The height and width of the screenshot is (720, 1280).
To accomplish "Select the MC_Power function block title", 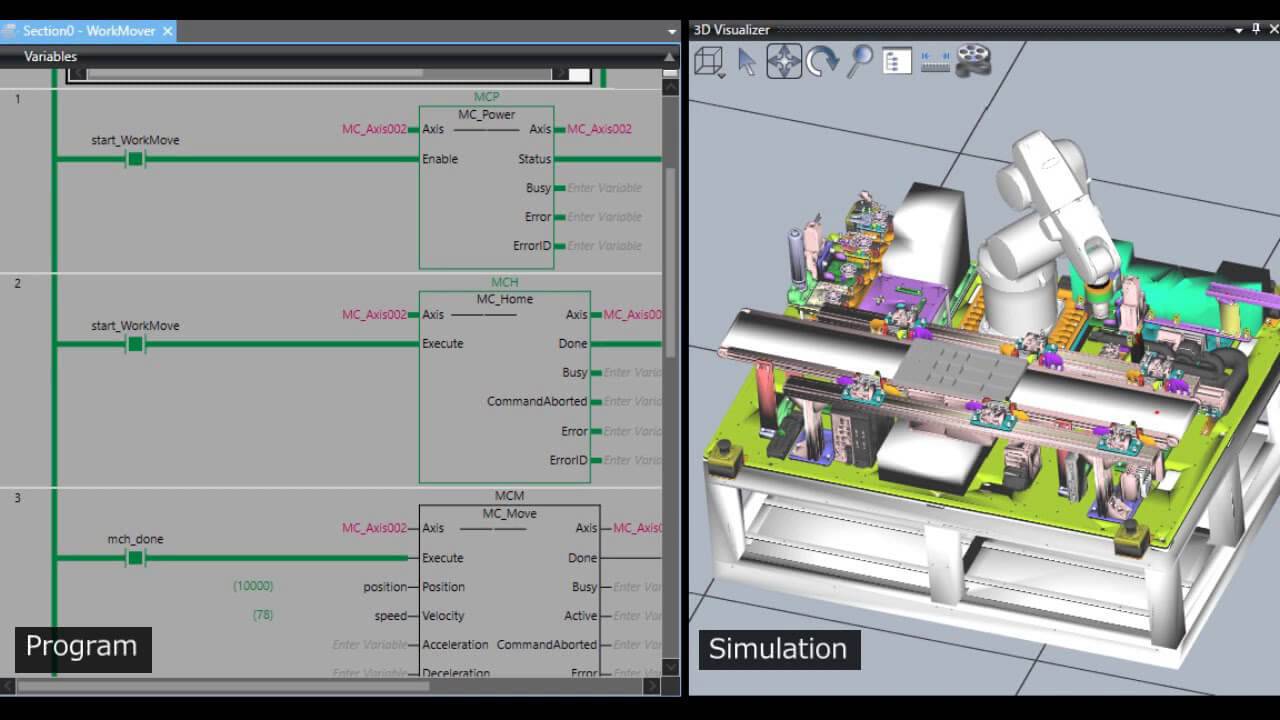I will tap(486, 114).
